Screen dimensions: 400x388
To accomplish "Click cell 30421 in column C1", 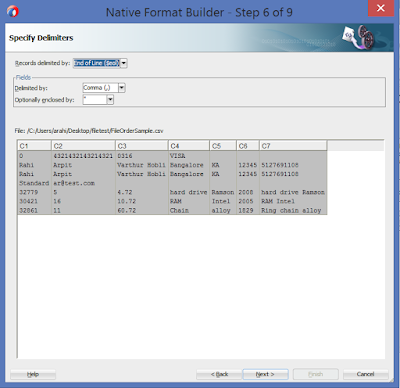I will 34,201.
